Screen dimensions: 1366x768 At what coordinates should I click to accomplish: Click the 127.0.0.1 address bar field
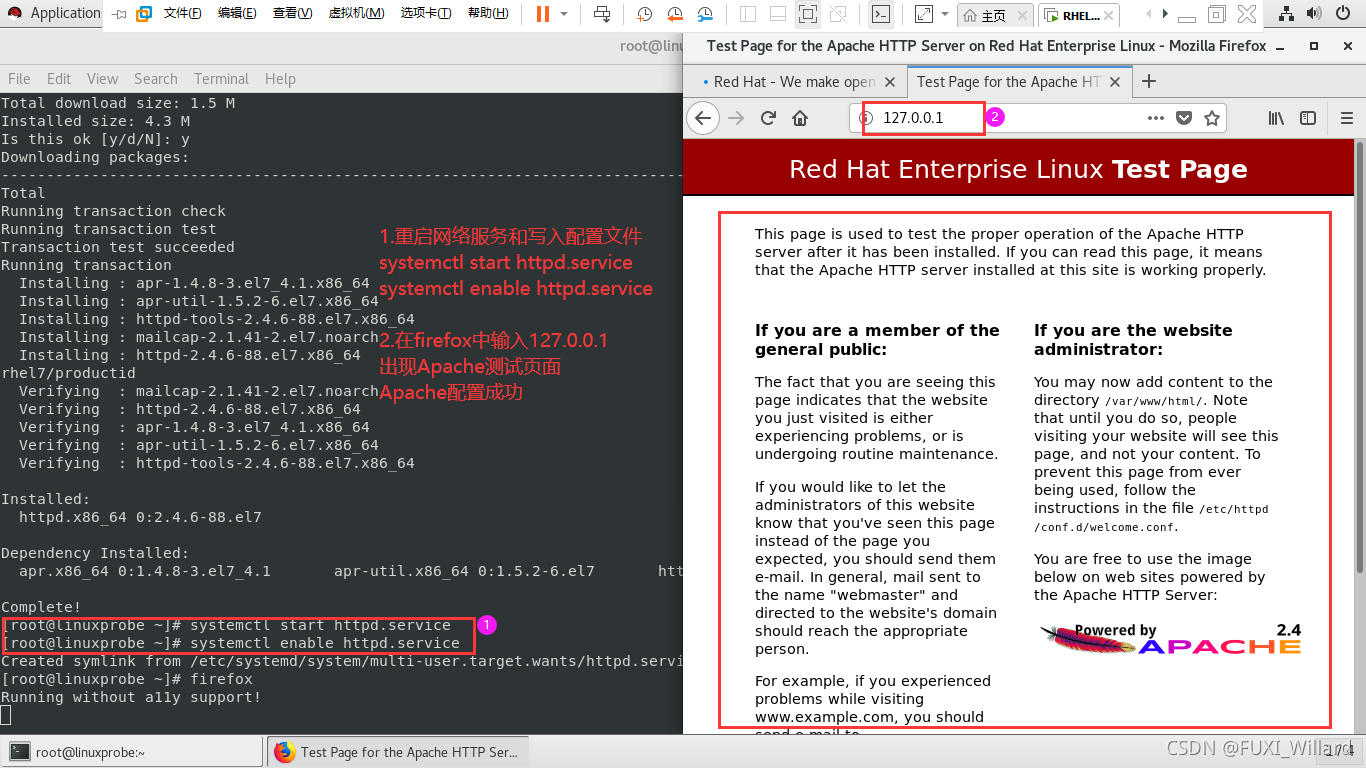pos(1037,118)
